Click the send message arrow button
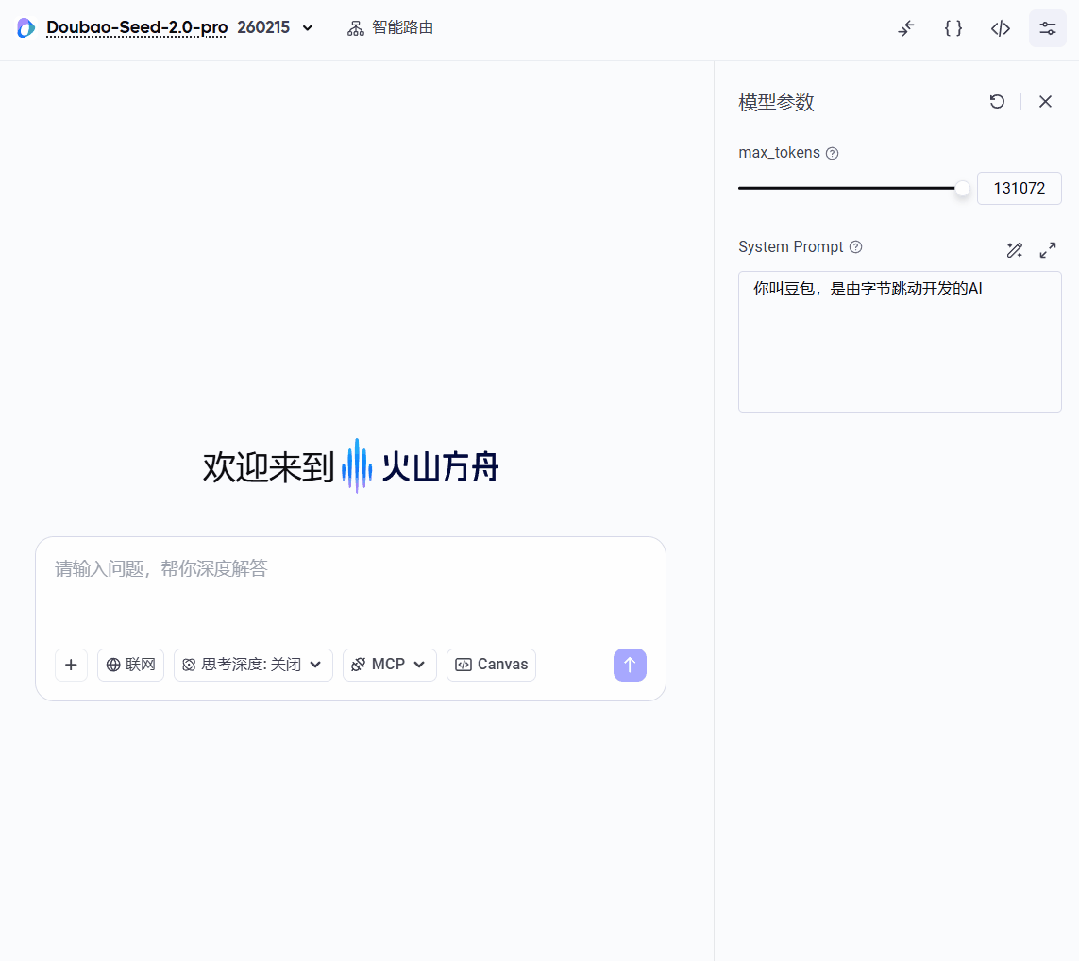Viewport: 1079px width, 961px height. [630, 665]
